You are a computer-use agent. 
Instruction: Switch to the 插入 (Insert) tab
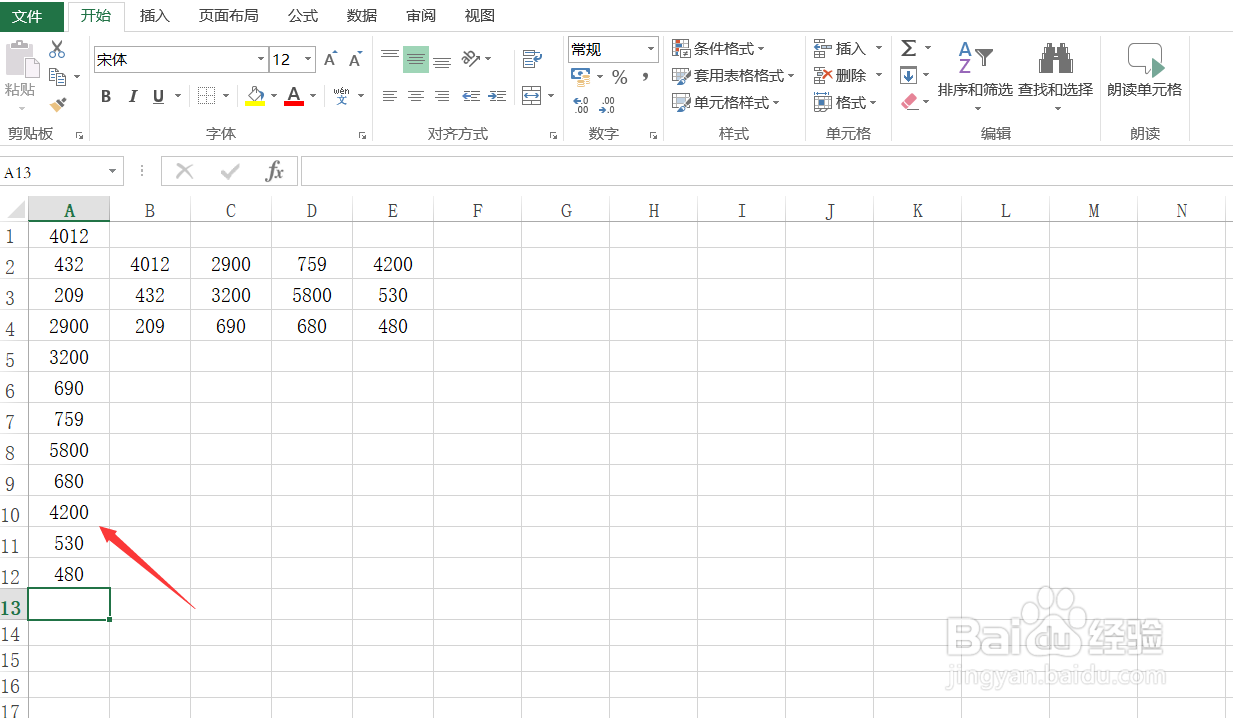coord(154,16)
